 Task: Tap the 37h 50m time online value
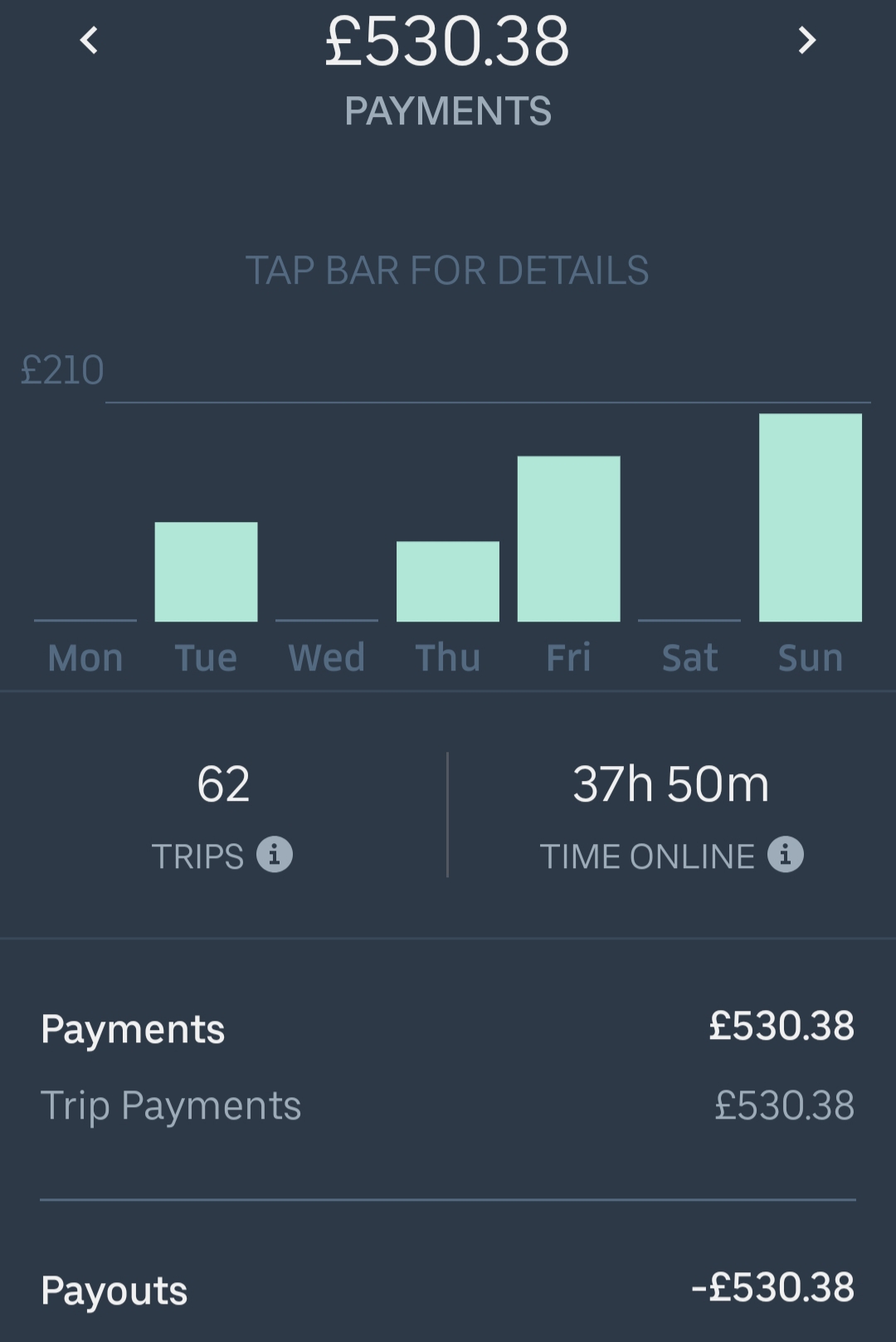671,784
